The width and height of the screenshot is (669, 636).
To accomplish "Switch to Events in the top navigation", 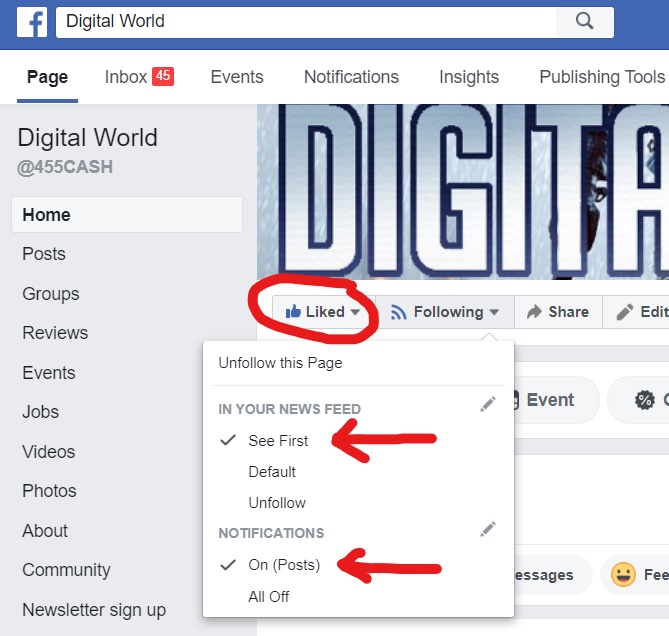I will pos(237,77).
